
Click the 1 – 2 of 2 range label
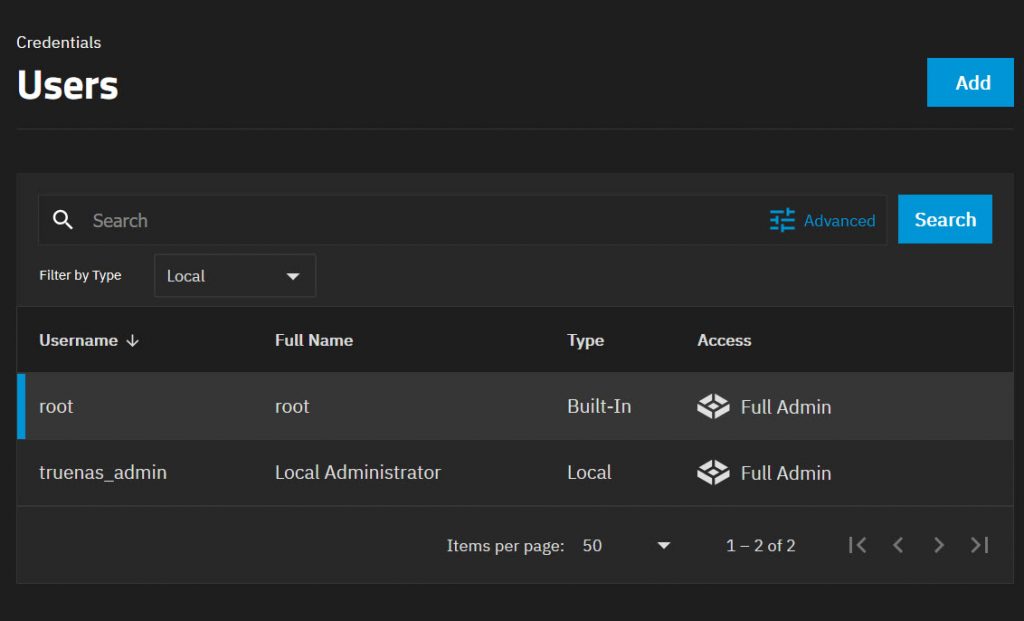click(x=761, y=545)
